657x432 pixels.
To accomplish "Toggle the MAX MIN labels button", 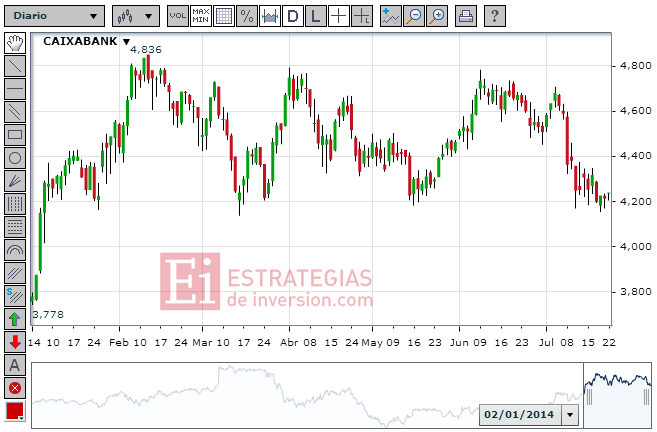I will pos(201,16).
